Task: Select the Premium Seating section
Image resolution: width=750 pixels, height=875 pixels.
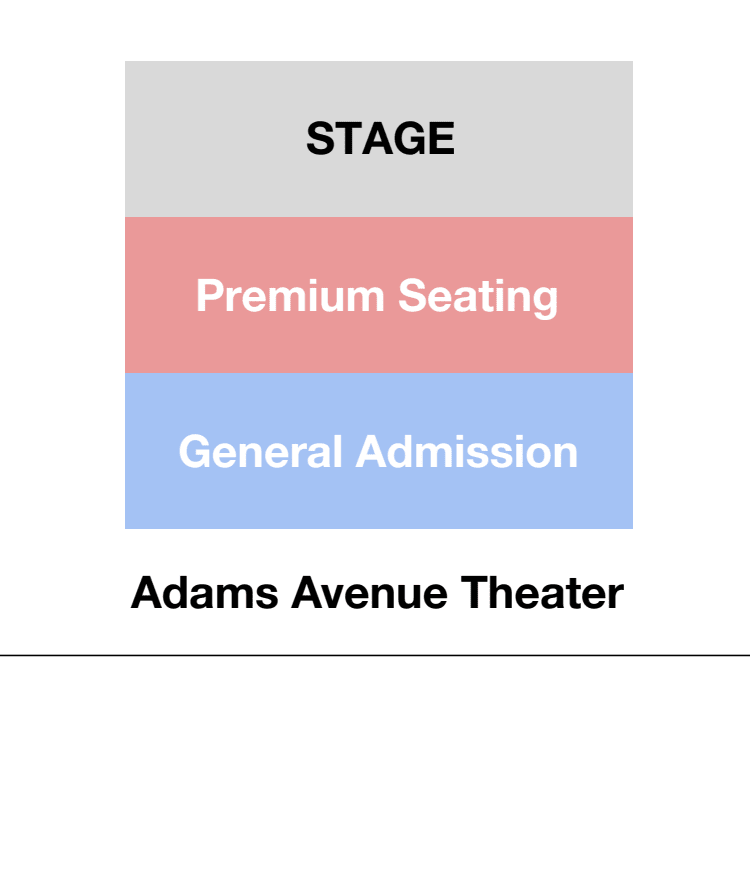Action: 379,295
